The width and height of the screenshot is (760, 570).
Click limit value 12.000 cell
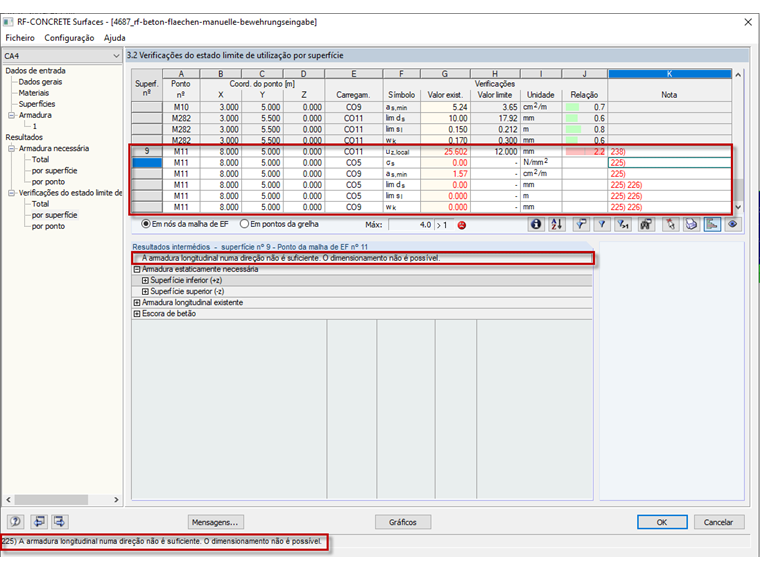pos(495,152)
